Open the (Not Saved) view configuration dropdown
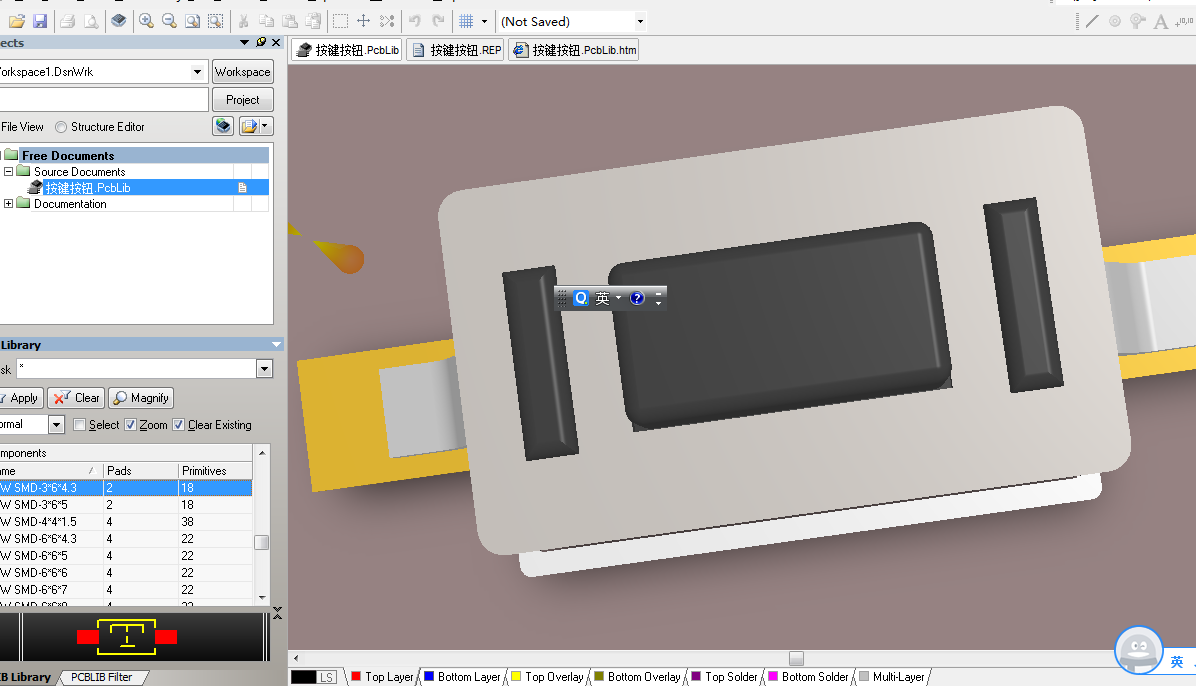This screenshot has width=1196, height=686. pyautogui.click(x=640, y=21)
